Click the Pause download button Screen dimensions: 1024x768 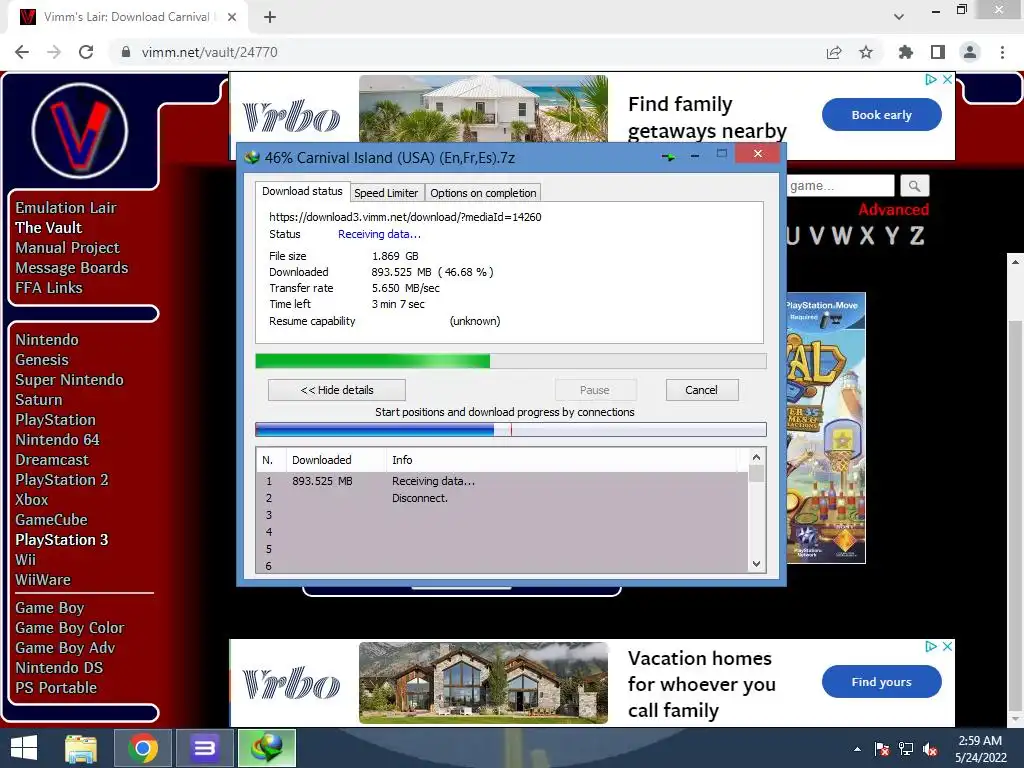(595, 390)
